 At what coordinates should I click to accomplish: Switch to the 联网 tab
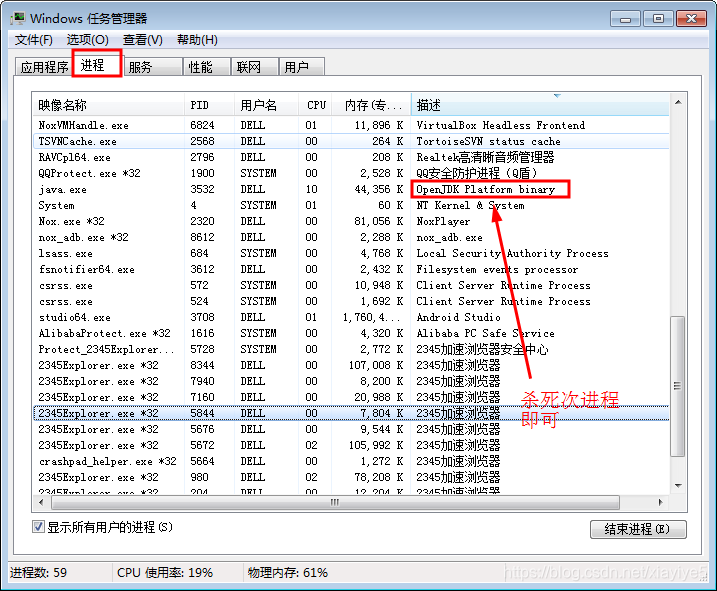(x=255, y=67)
